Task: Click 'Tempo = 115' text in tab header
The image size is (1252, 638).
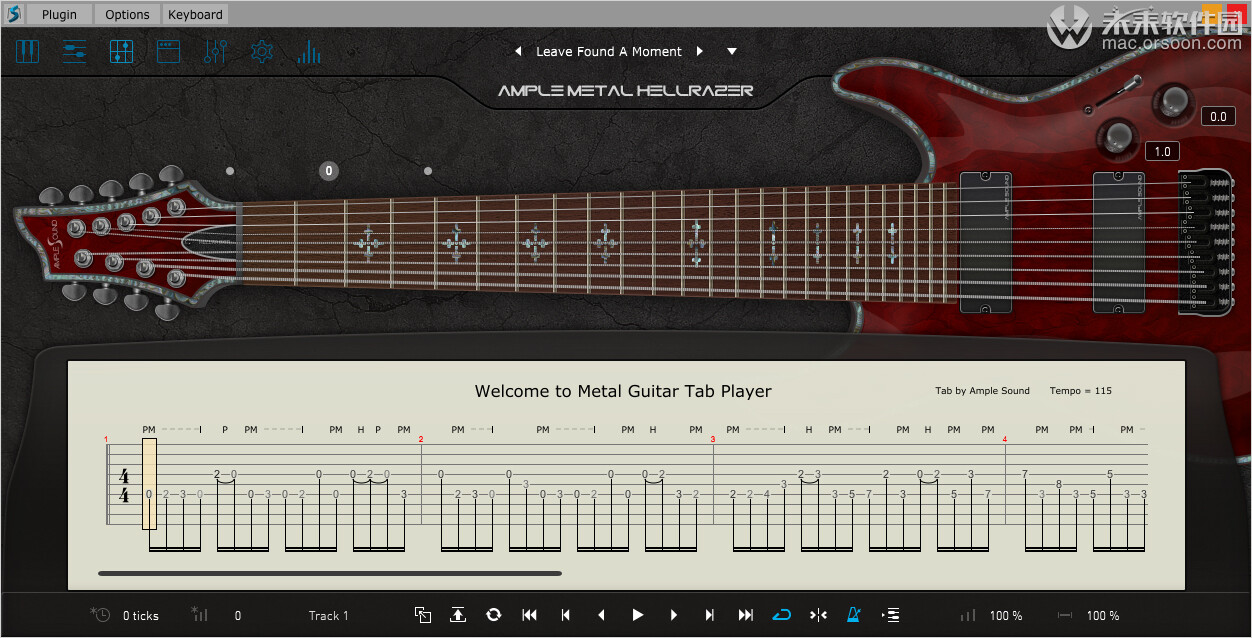Action: 1080,391
